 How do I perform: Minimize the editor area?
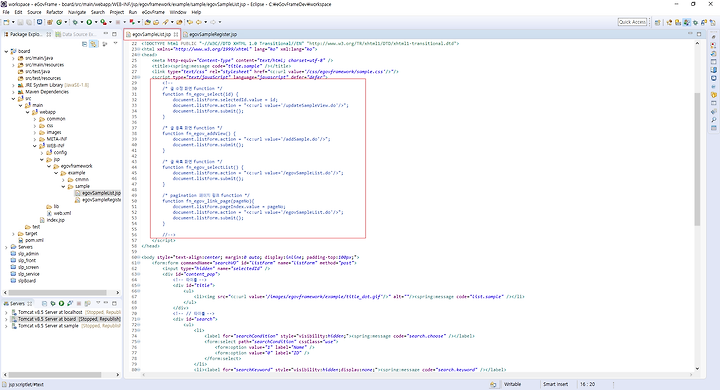point(690,34)
